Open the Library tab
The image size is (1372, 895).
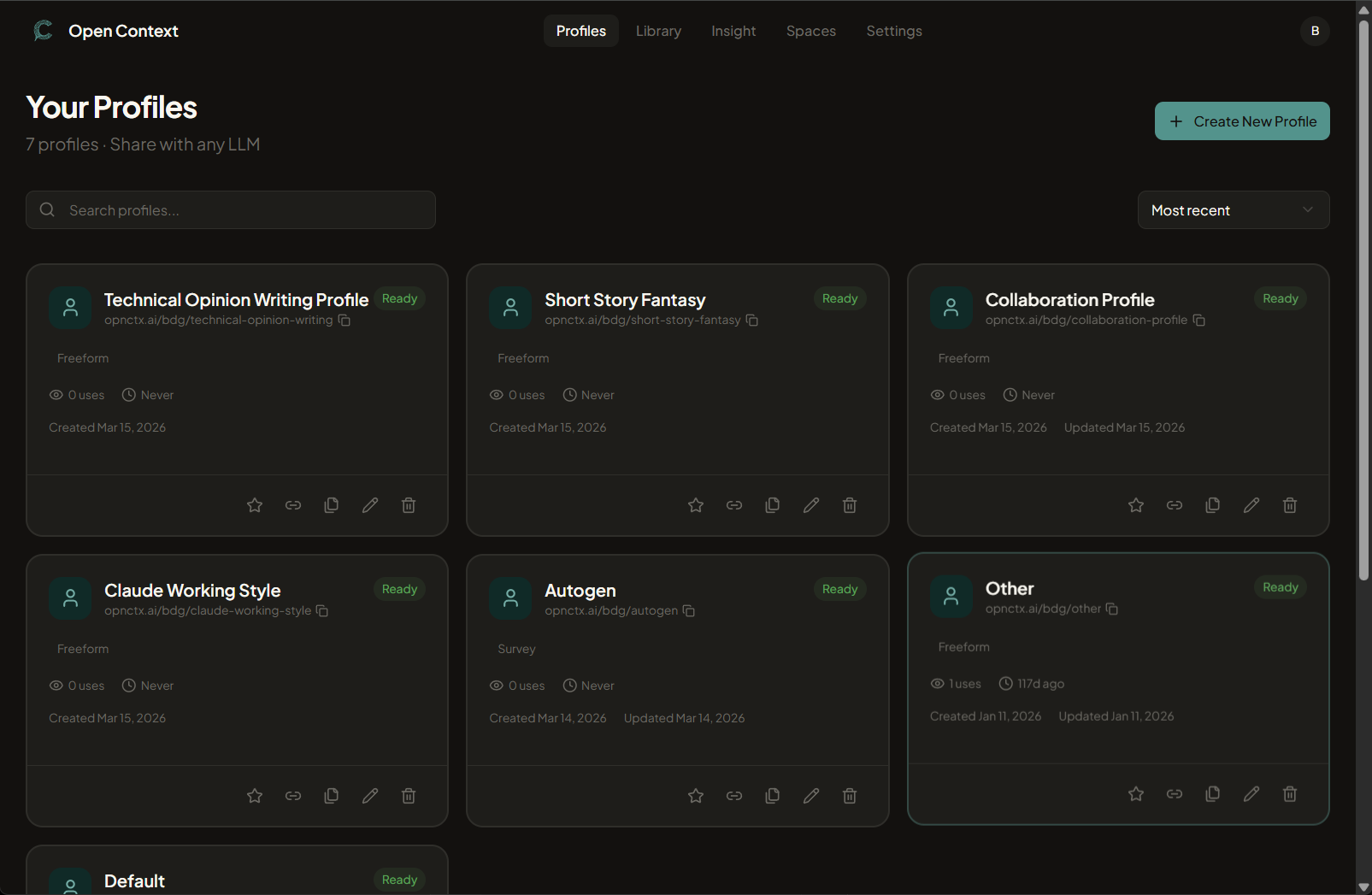point(658,31)
